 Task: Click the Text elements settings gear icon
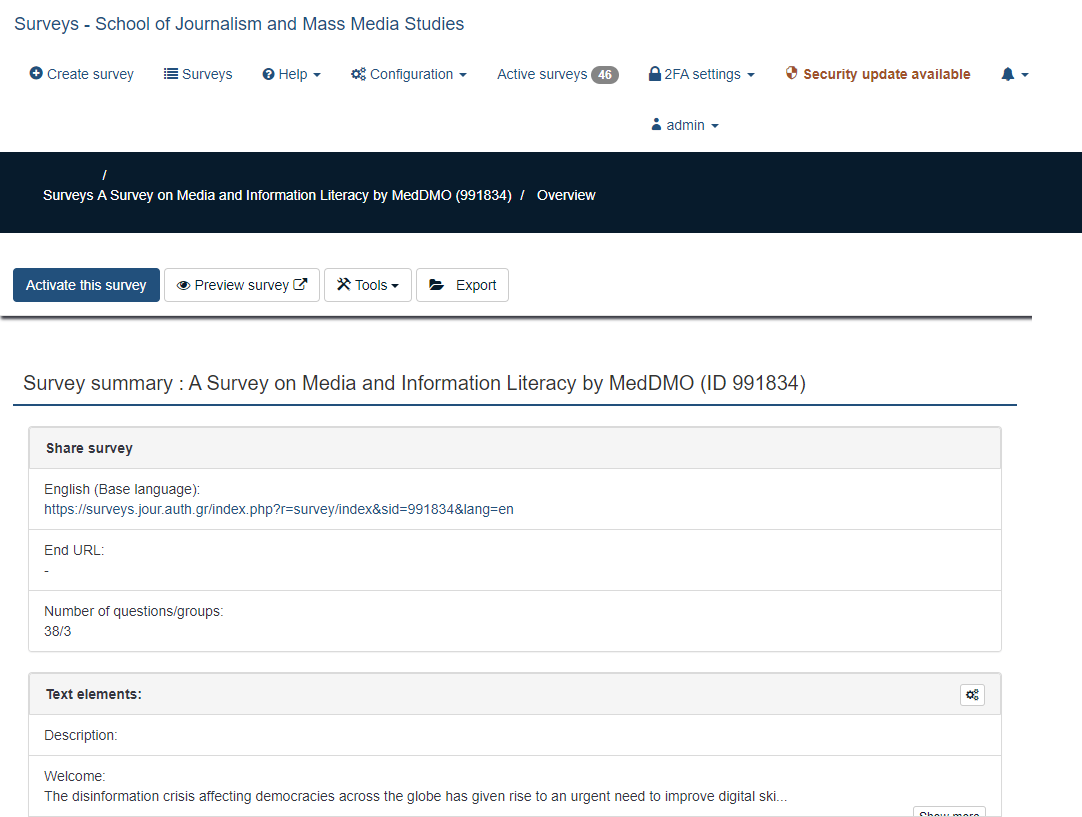coord(972,695)
